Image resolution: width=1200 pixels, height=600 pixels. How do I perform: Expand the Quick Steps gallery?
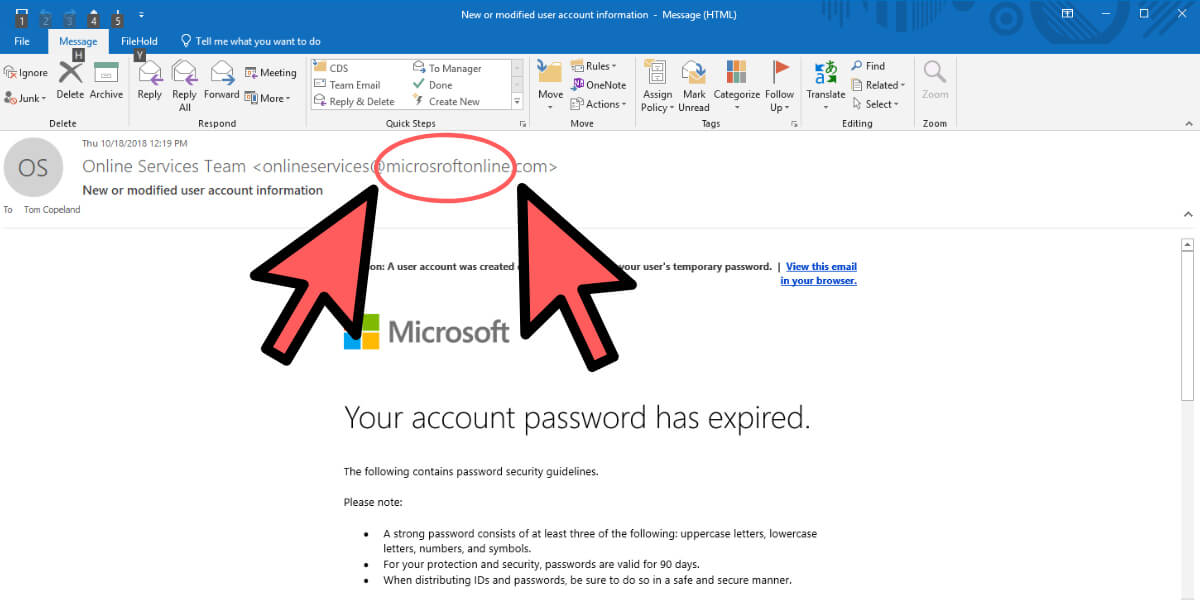pos(517,101)
